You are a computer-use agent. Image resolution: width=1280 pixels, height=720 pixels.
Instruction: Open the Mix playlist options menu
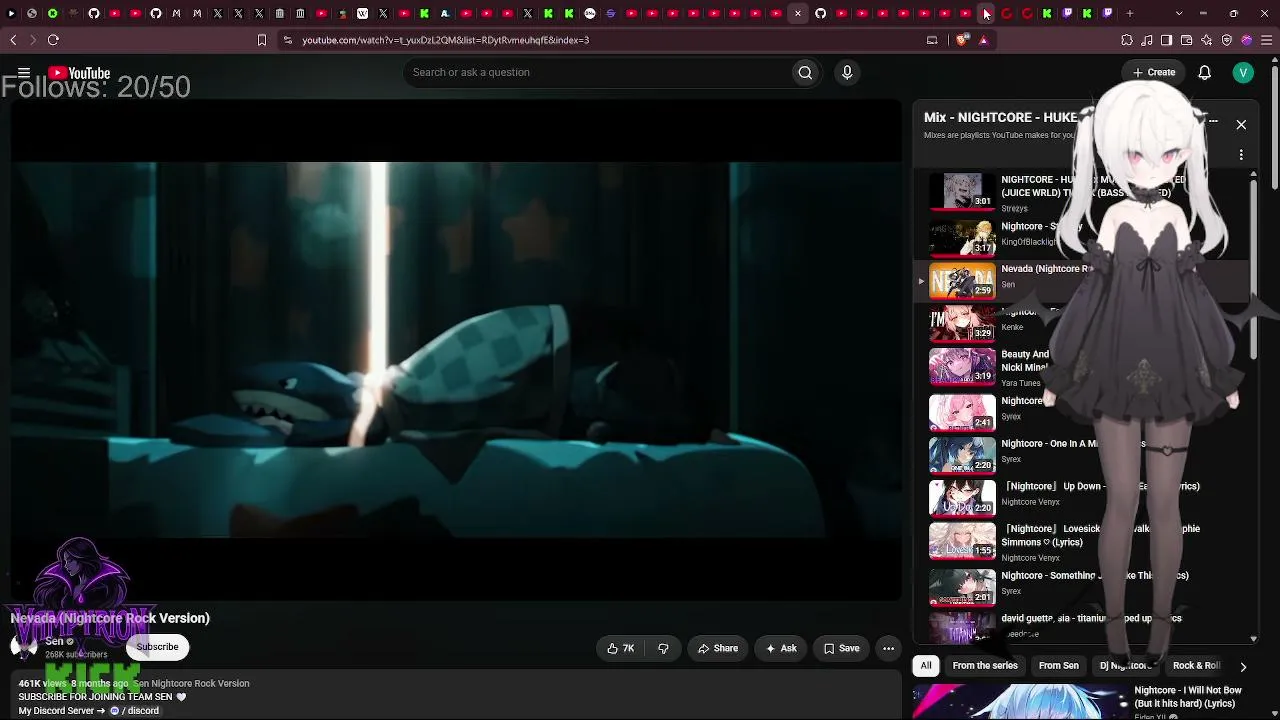1241,155
